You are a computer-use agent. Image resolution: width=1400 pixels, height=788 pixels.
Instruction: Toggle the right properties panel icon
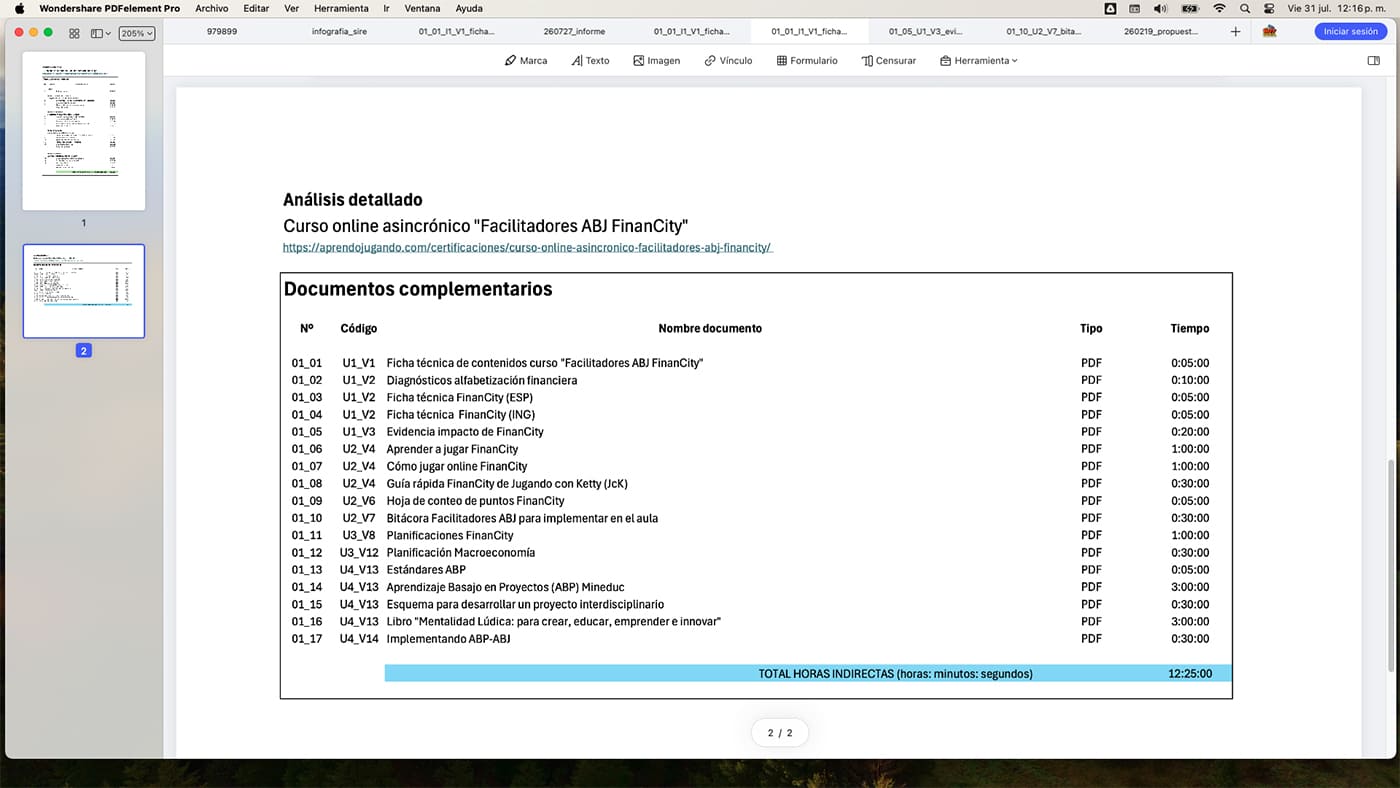(x=1373, y=61)
